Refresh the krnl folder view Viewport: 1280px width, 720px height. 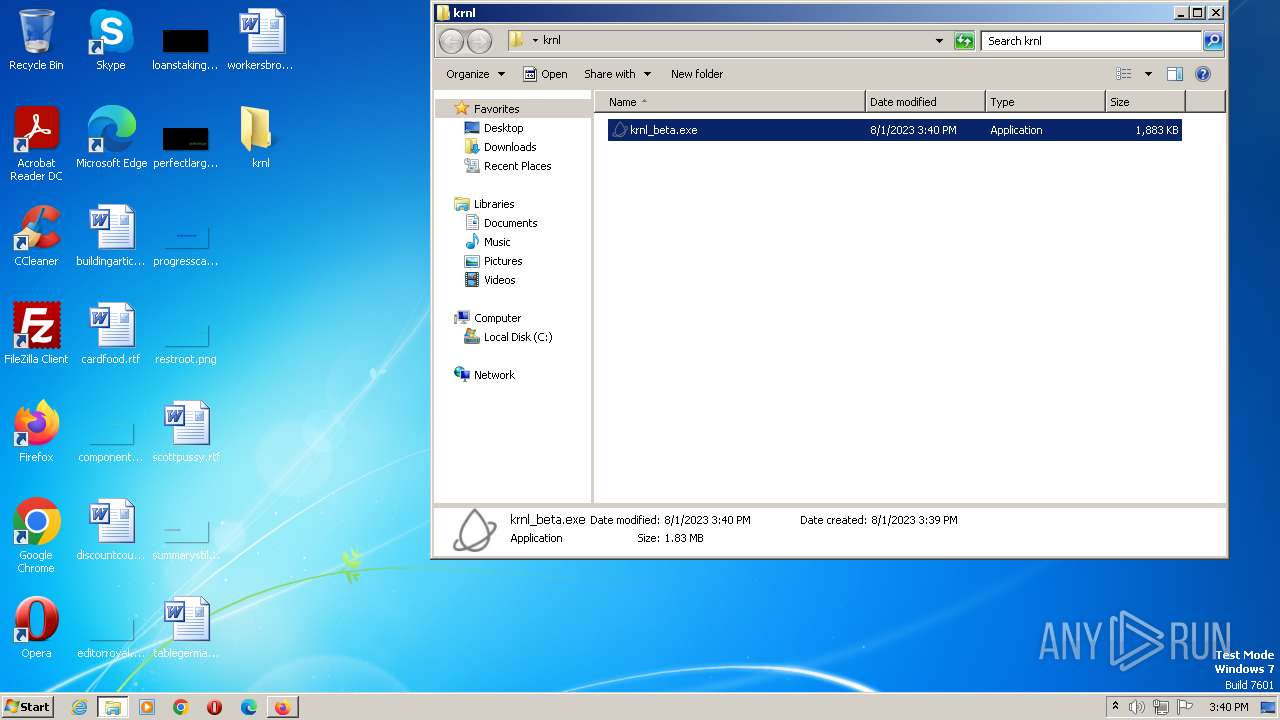[x=964, y=41]
